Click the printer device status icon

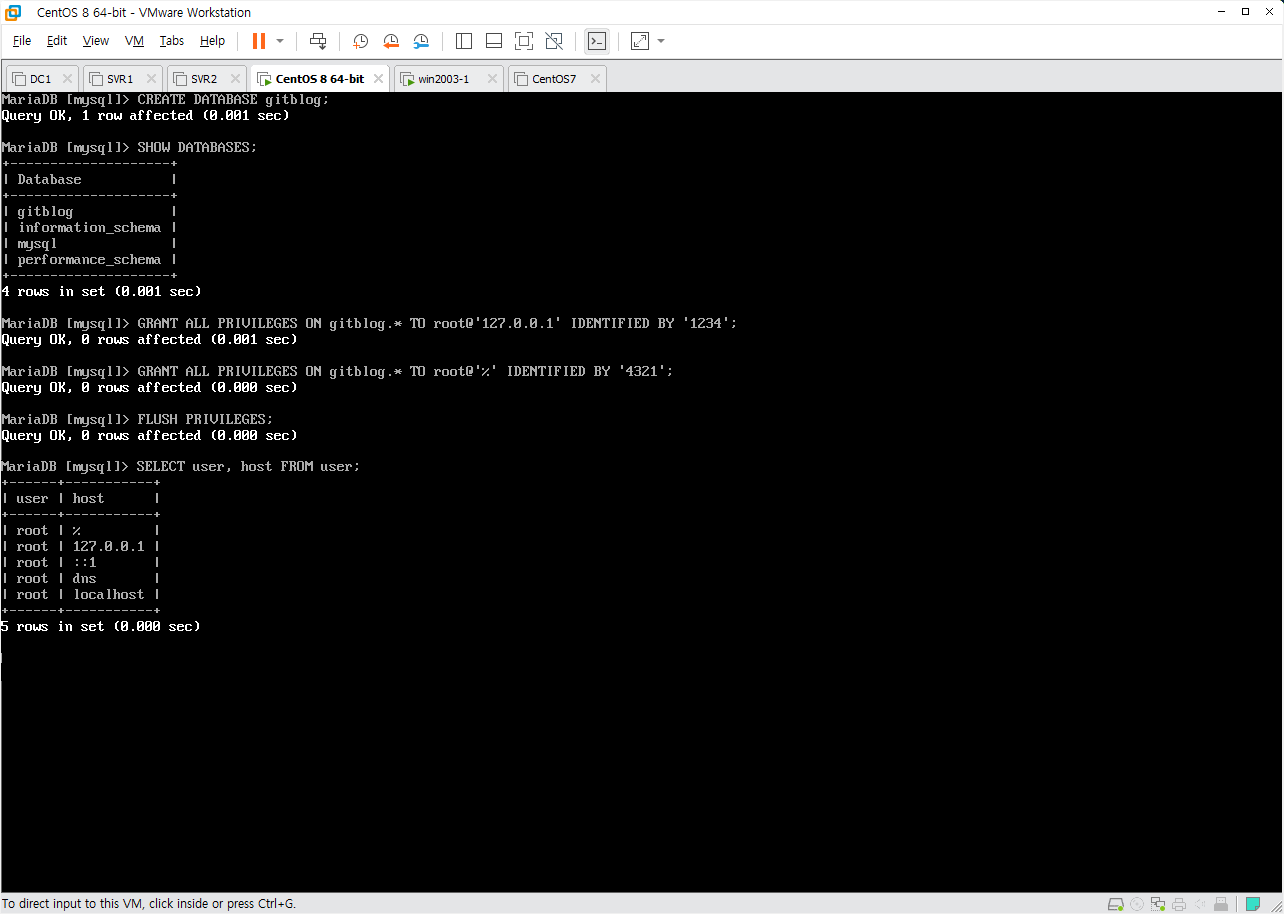(x=1179, y=904)
